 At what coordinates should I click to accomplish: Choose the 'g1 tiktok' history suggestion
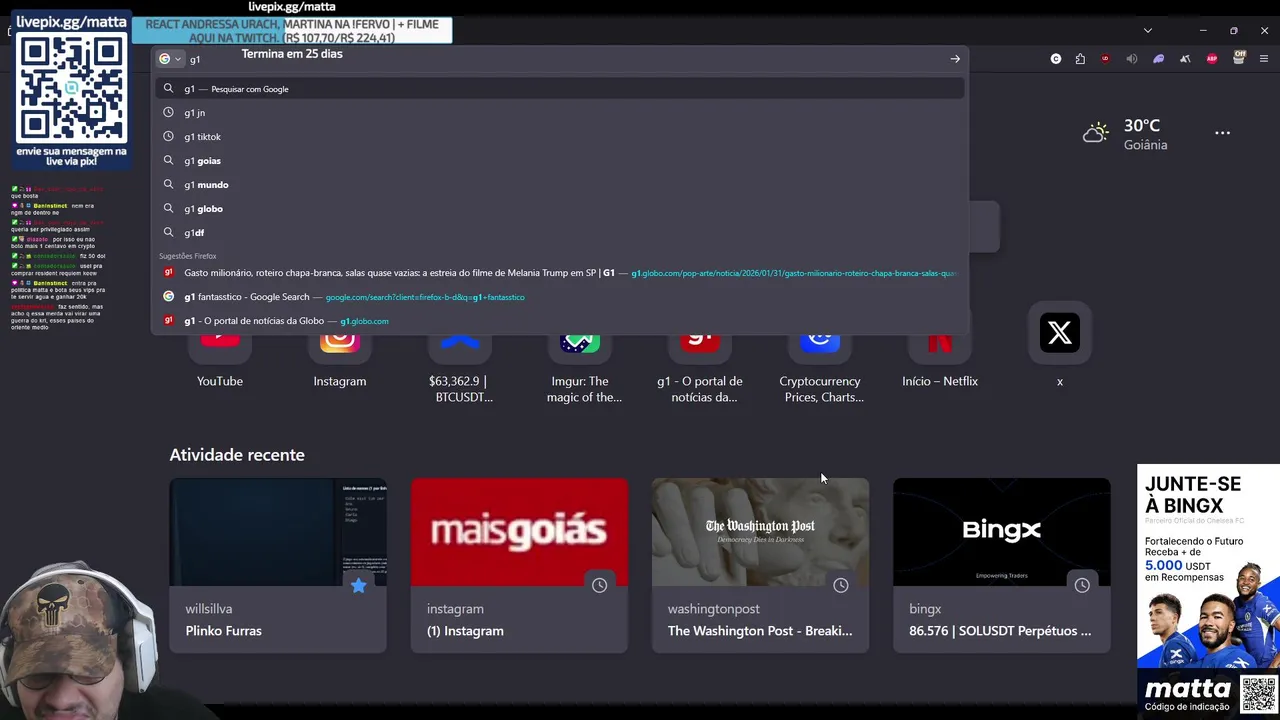click(x=560, y=137)
